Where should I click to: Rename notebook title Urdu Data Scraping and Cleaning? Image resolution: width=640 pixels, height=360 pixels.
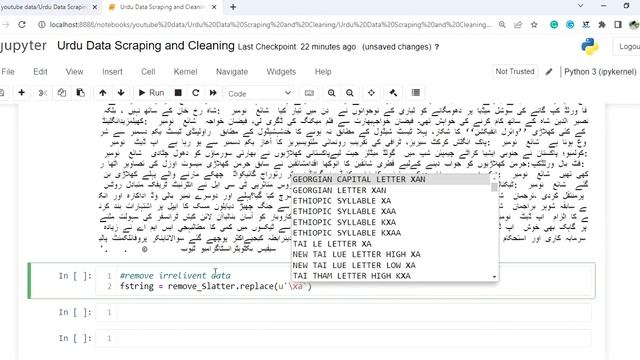point(146,46)
